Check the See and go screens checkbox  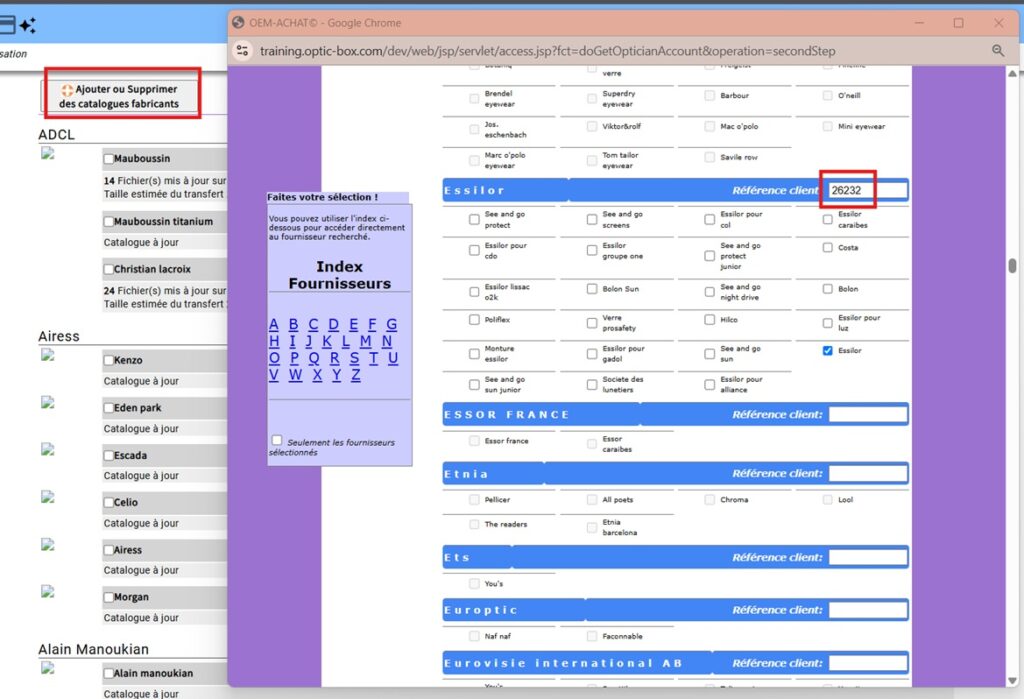(592, 219)
